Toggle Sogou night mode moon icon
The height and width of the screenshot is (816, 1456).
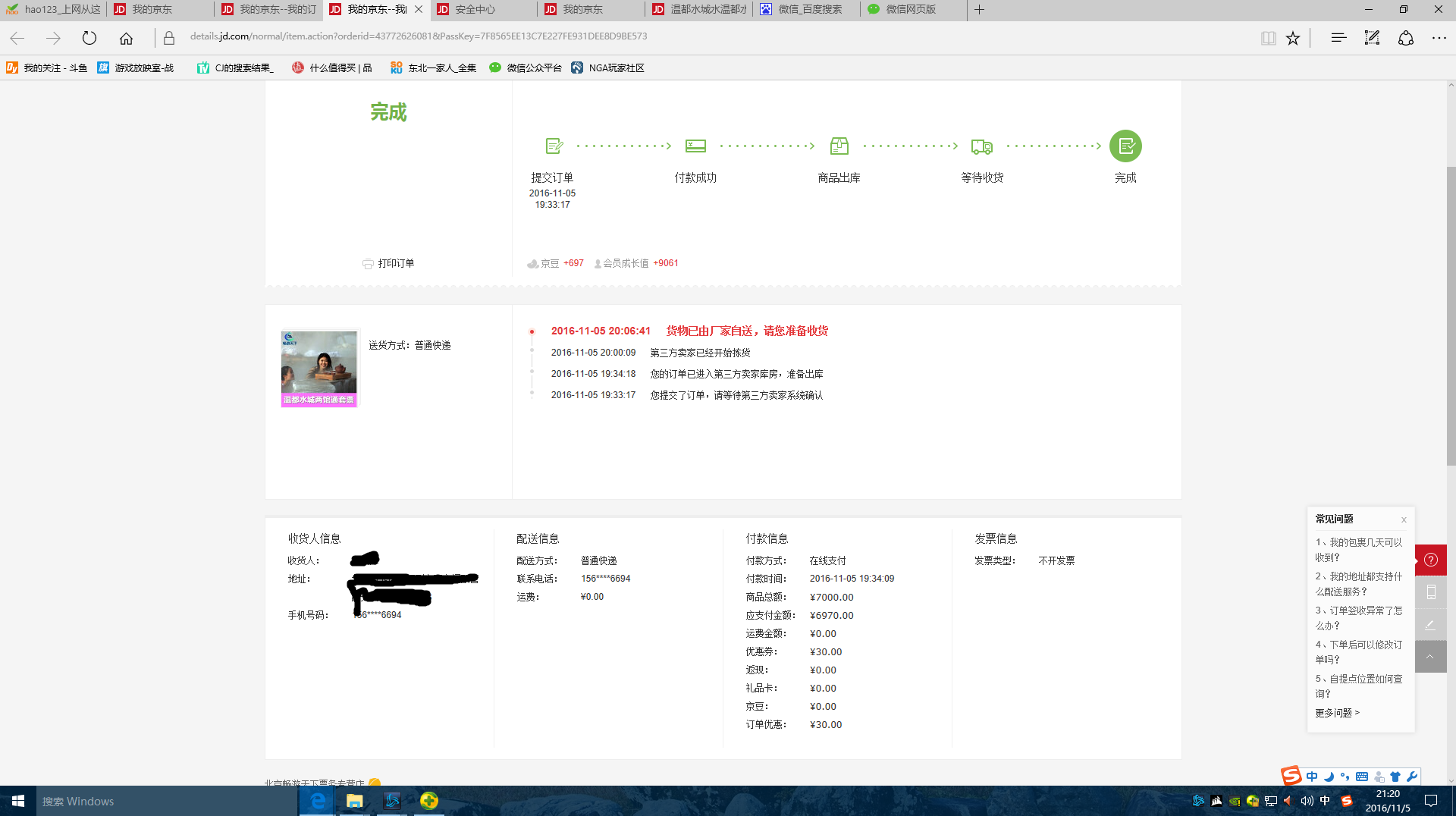(1329, 777)
